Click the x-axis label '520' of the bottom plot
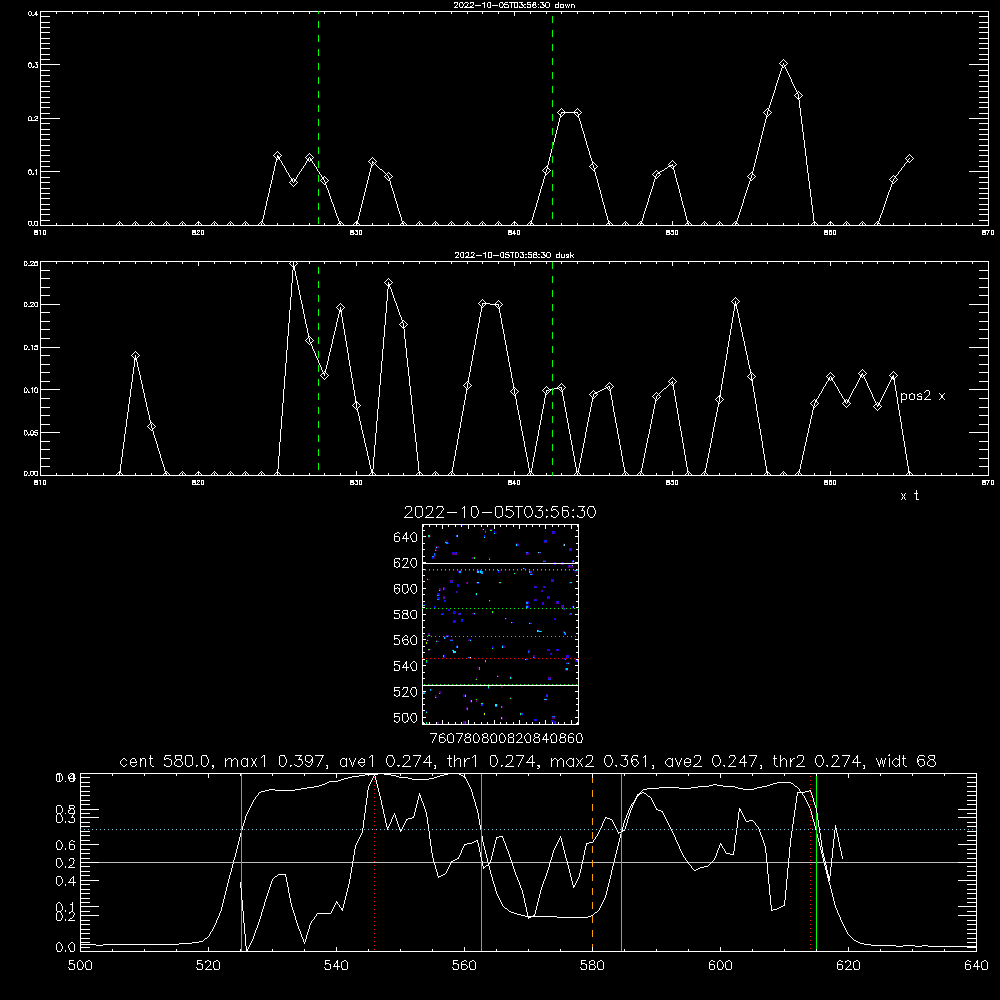 [208, 966]
